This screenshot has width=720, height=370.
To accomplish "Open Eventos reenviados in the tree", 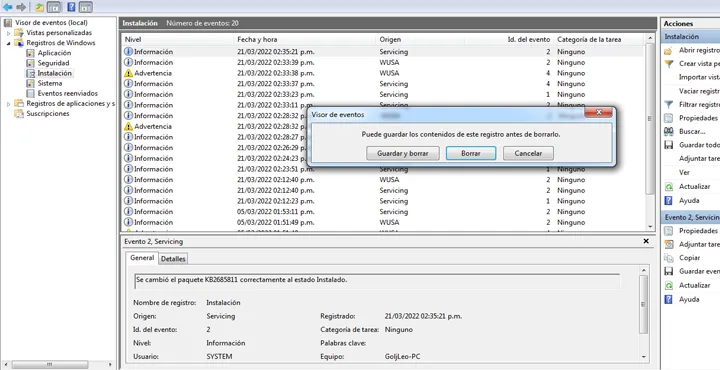I will click(67, 93).
